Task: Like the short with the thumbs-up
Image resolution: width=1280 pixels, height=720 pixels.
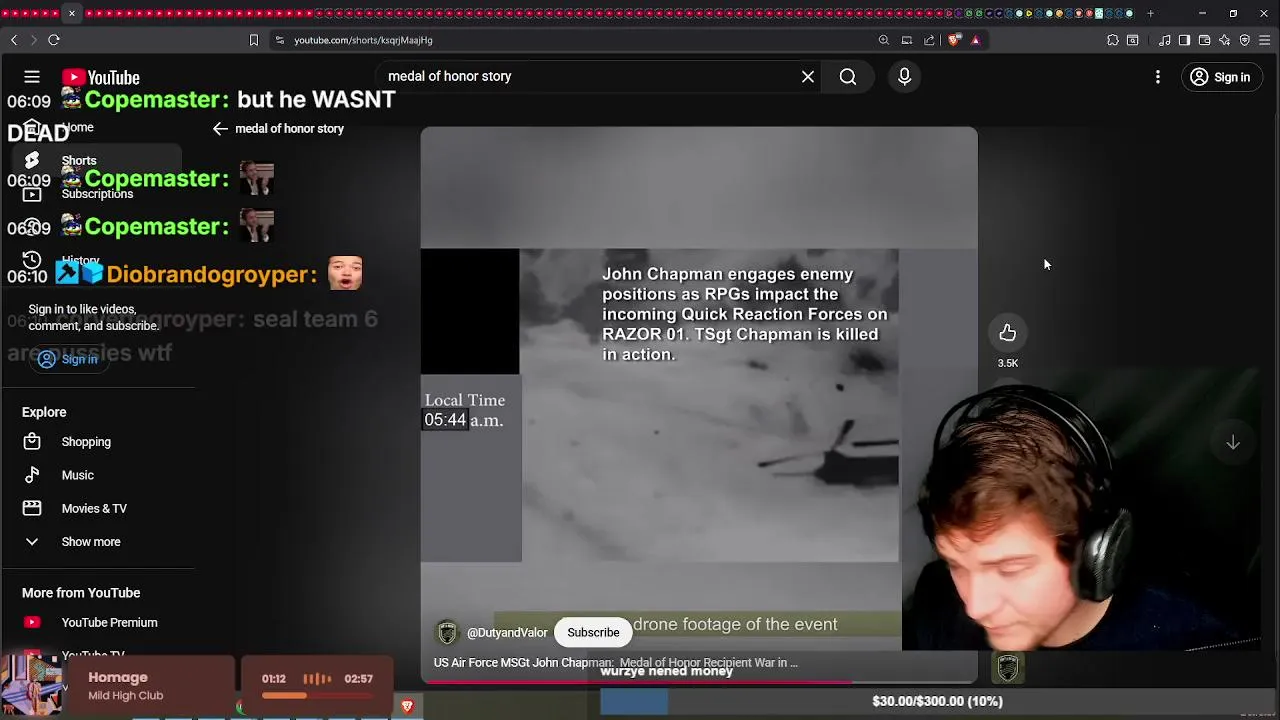Action: (1007, 333)
